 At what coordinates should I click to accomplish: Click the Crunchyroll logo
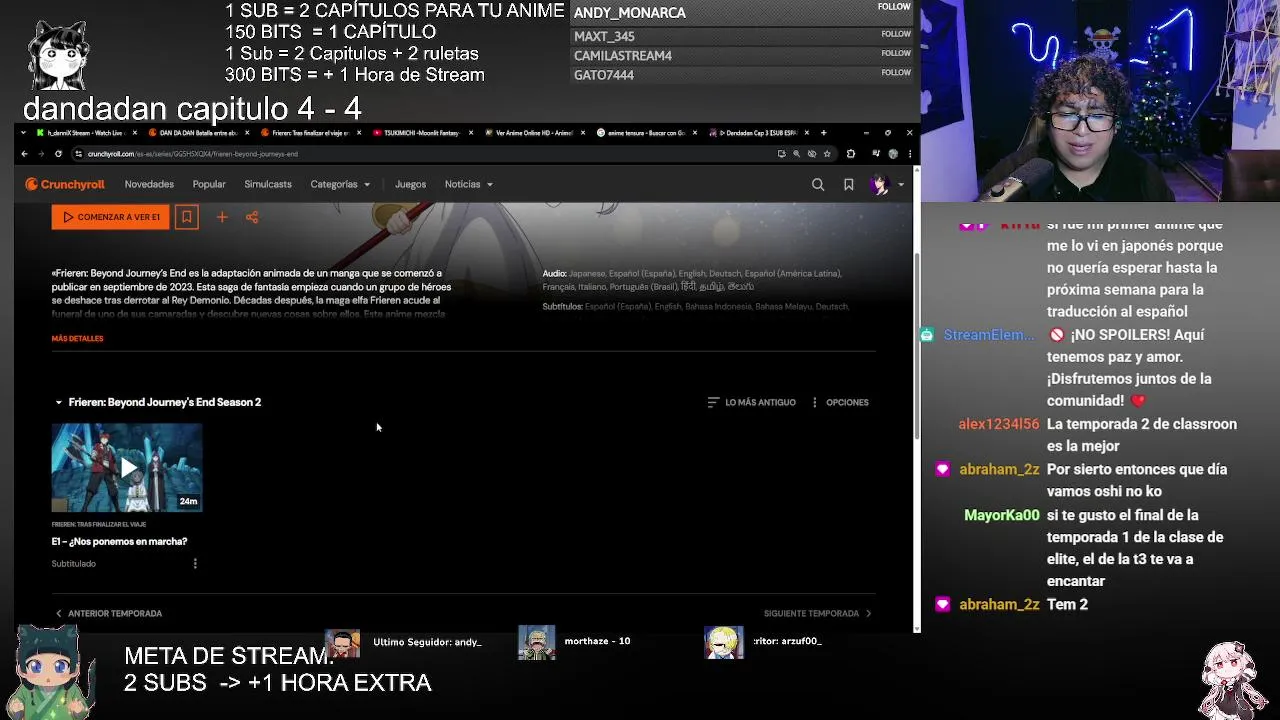[x=65, y=184]
